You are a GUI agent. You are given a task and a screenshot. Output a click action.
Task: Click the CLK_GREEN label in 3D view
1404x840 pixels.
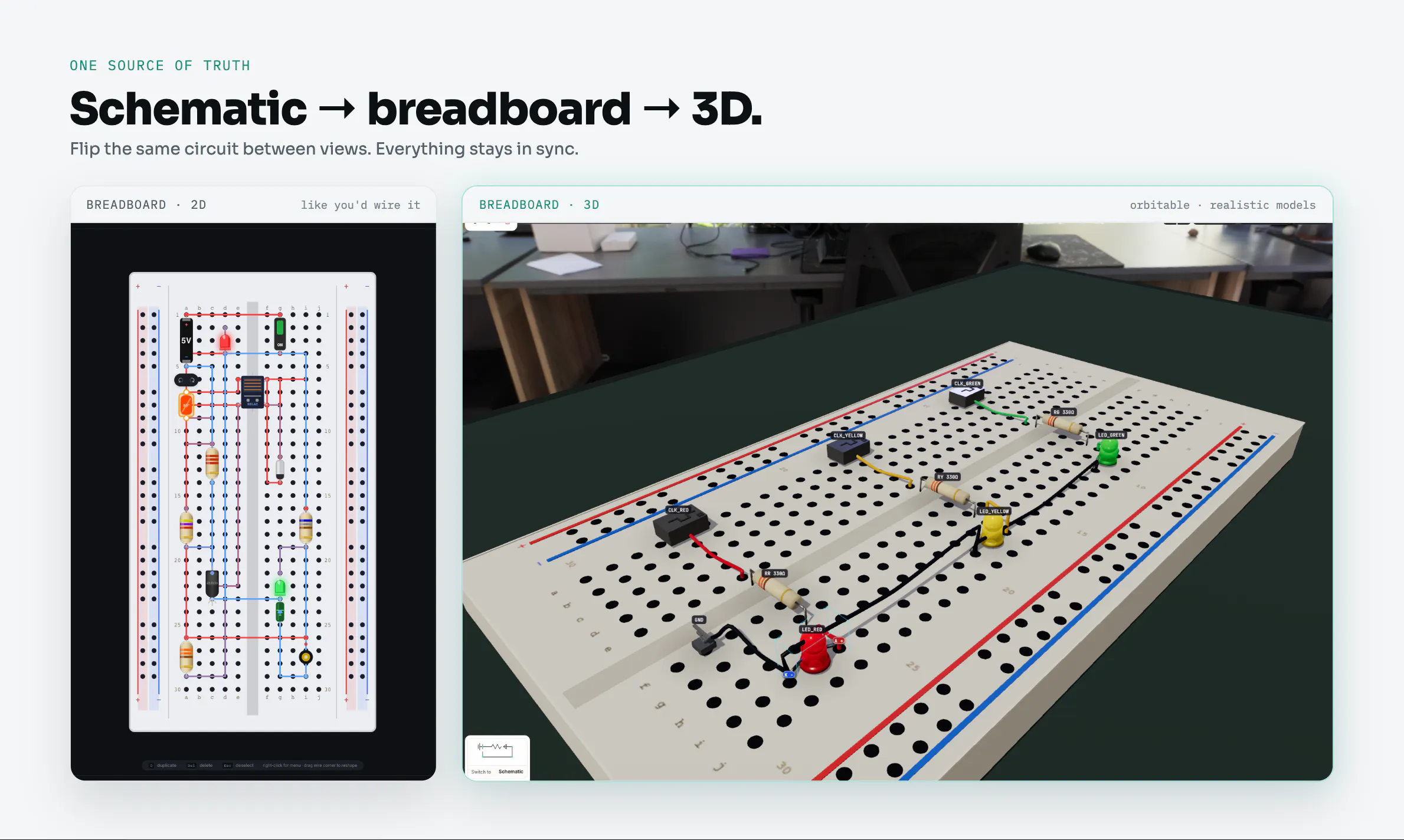(967, 383)
